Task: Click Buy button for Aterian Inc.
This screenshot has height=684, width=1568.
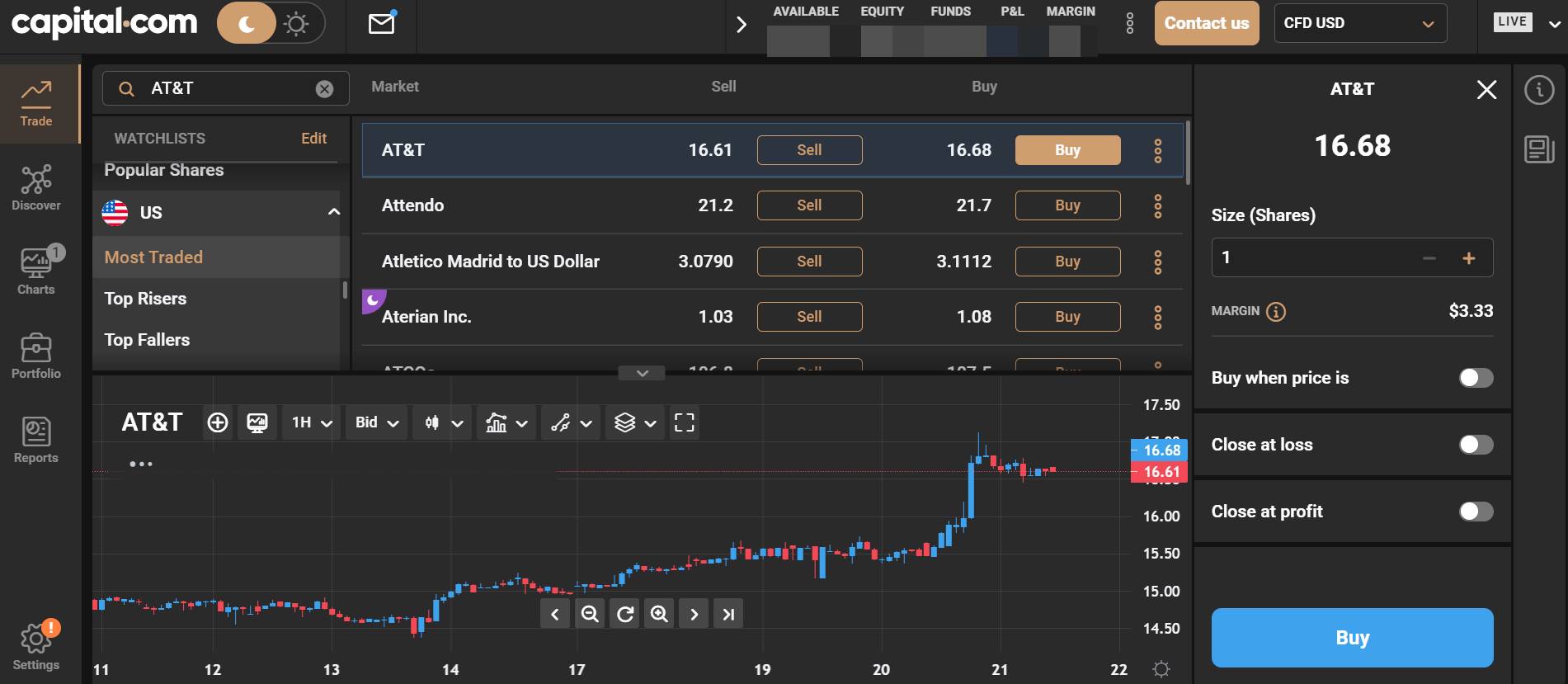Action: click(1067, 317)
